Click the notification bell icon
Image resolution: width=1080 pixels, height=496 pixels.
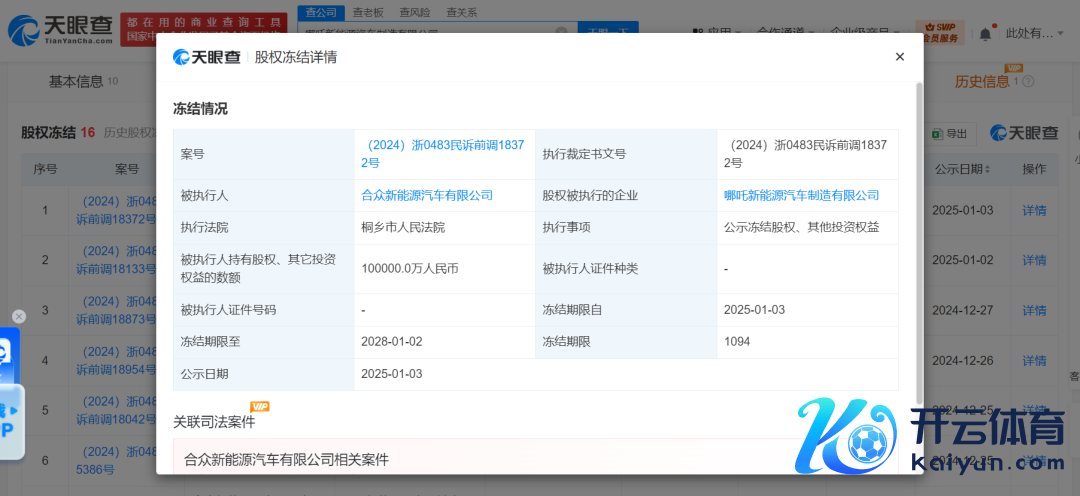(x=985, y=34)
